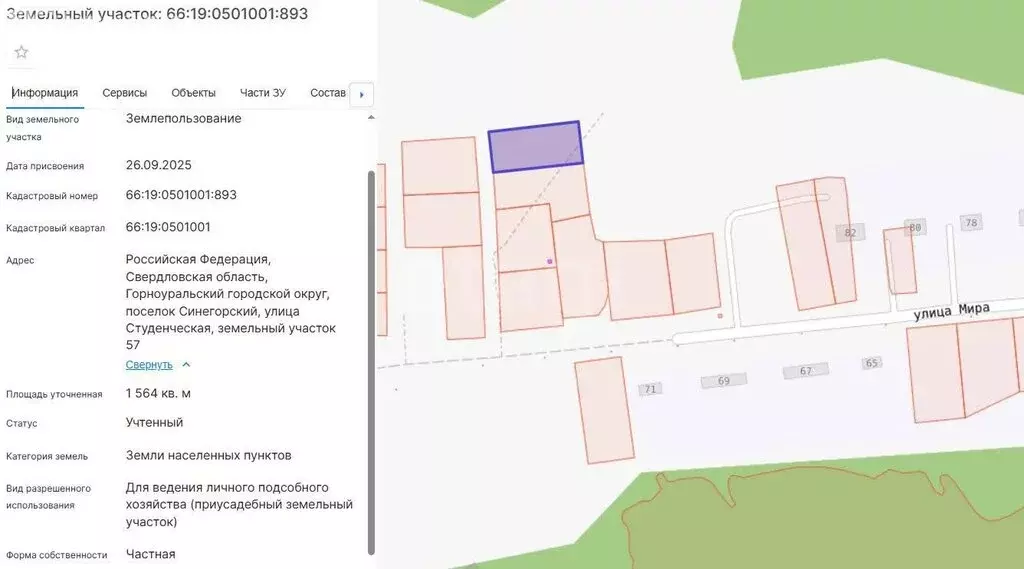Click the улица Мира street label
1024x569 pixels.
[x=951, y=311]
